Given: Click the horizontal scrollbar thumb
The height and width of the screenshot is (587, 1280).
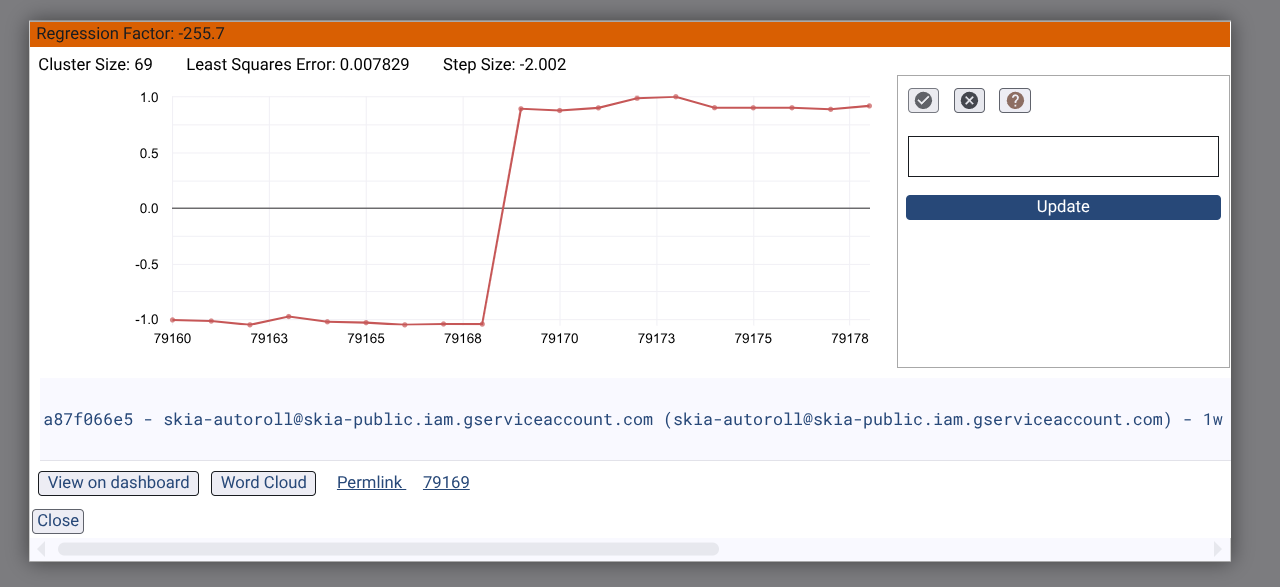Looking at the screenshot, I should 388,549.
